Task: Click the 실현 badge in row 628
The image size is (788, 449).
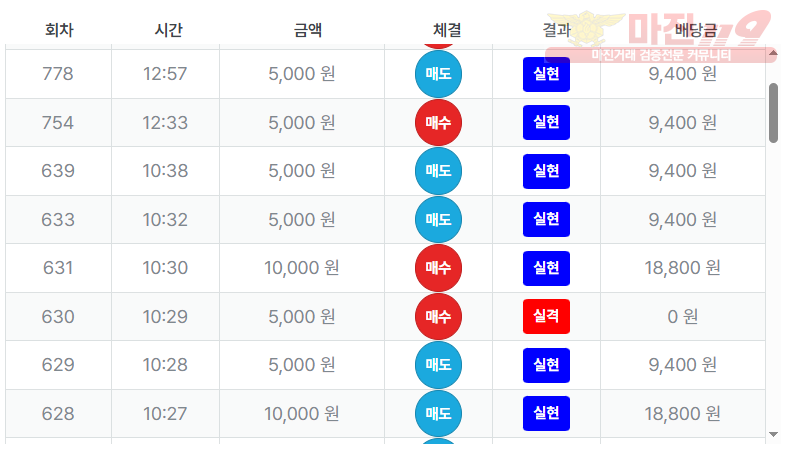Action: click(546, 413)
